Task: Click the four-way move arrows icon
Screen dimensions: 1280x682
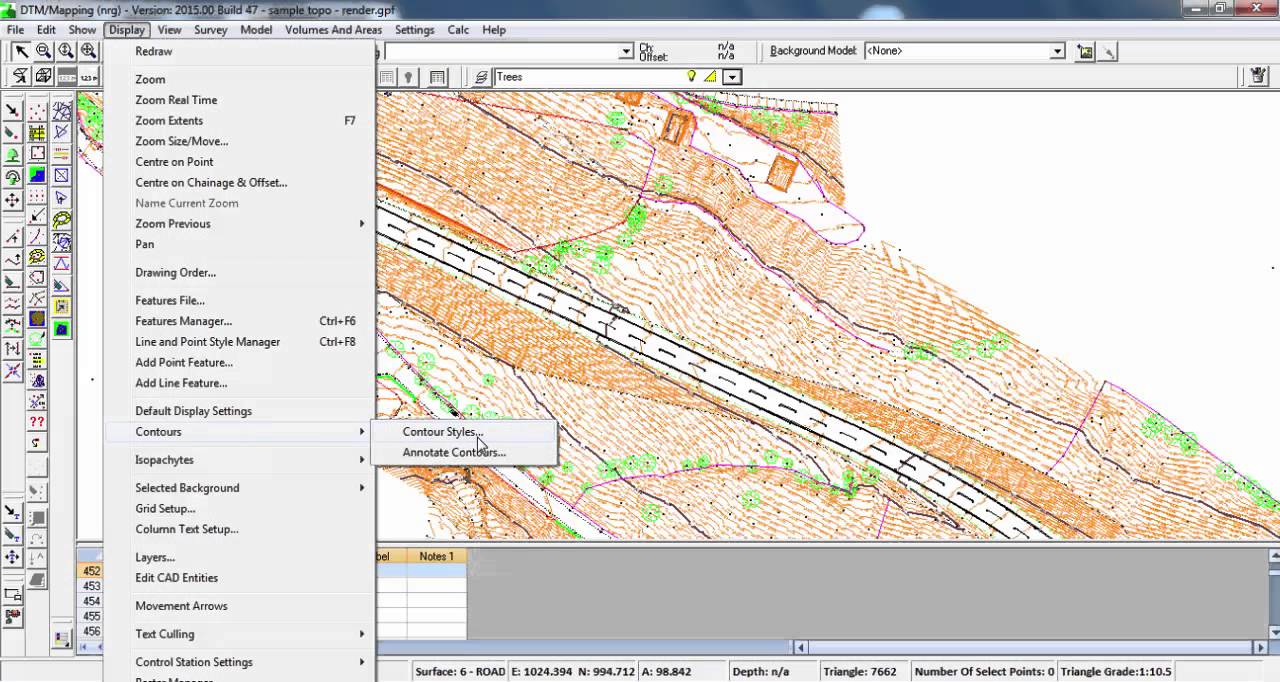Action: [x=12, y=199]
